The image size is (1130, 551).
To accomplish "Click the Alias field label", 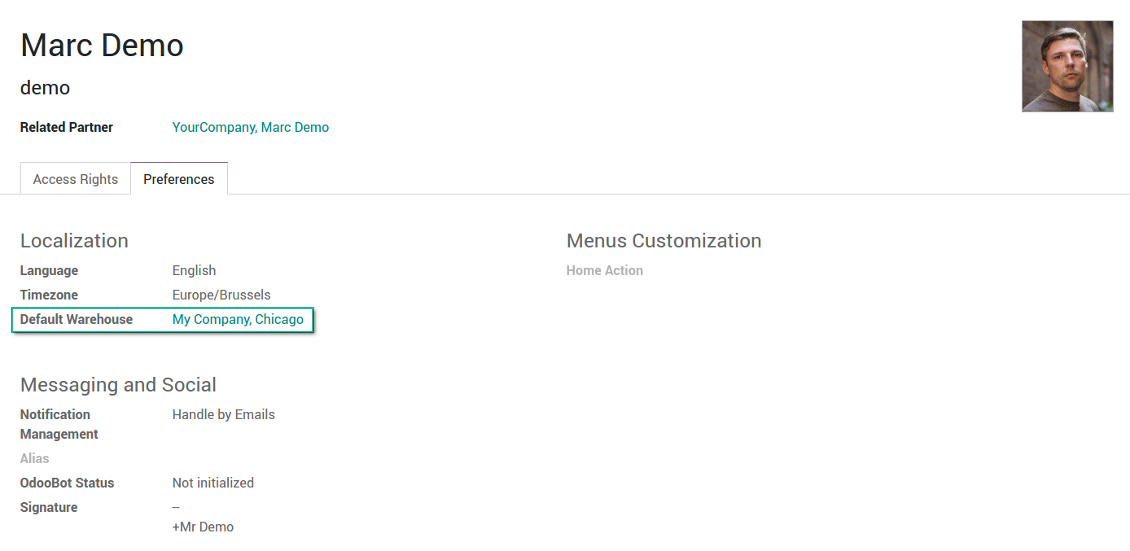I will [x=34, y=459].
